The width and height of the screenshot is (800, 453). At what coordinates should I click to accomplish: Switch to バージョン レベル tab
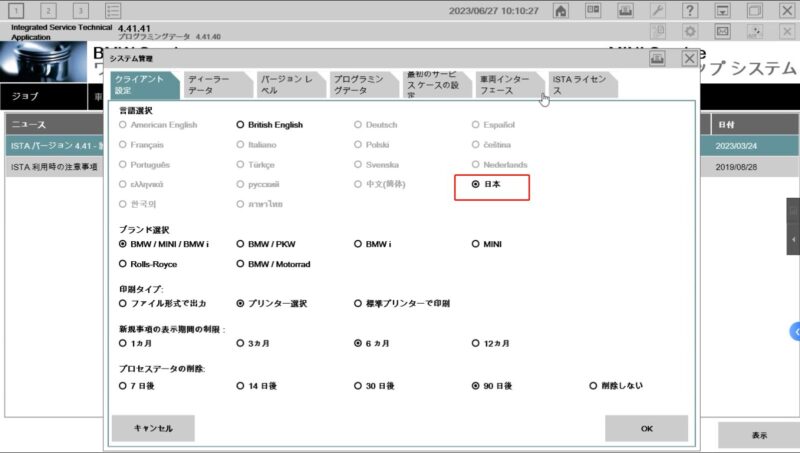290,85
